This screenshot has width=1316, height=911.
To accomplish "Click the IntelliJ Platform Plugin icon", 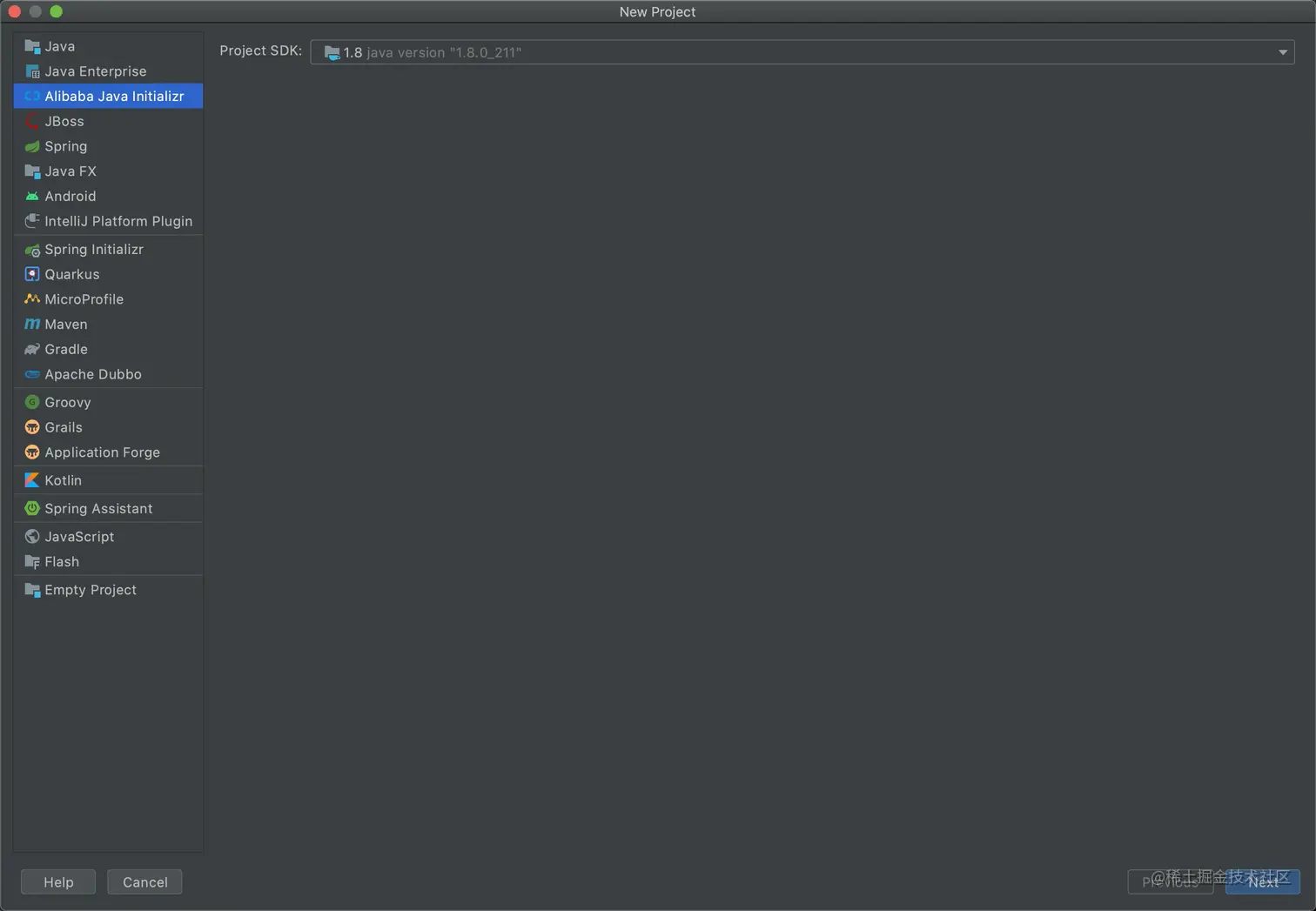I will [32, 221].
